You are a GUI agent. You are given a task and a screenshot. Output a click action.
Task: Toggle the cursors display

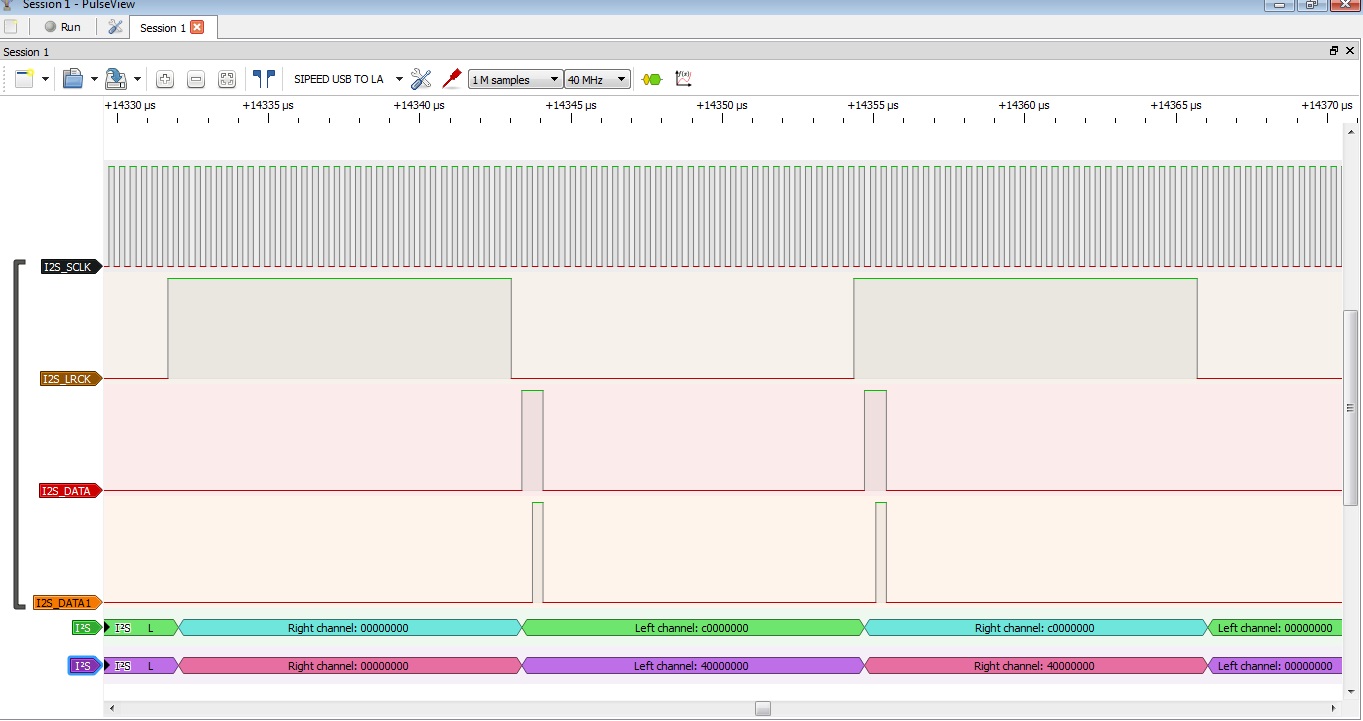click(x=264, y=78)
